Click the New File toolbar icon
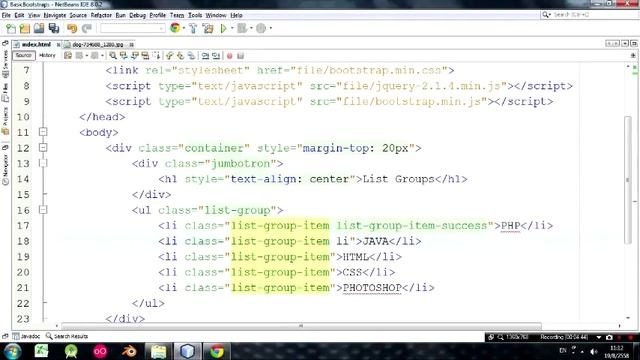640x360 pixels. tap(11, 28)
